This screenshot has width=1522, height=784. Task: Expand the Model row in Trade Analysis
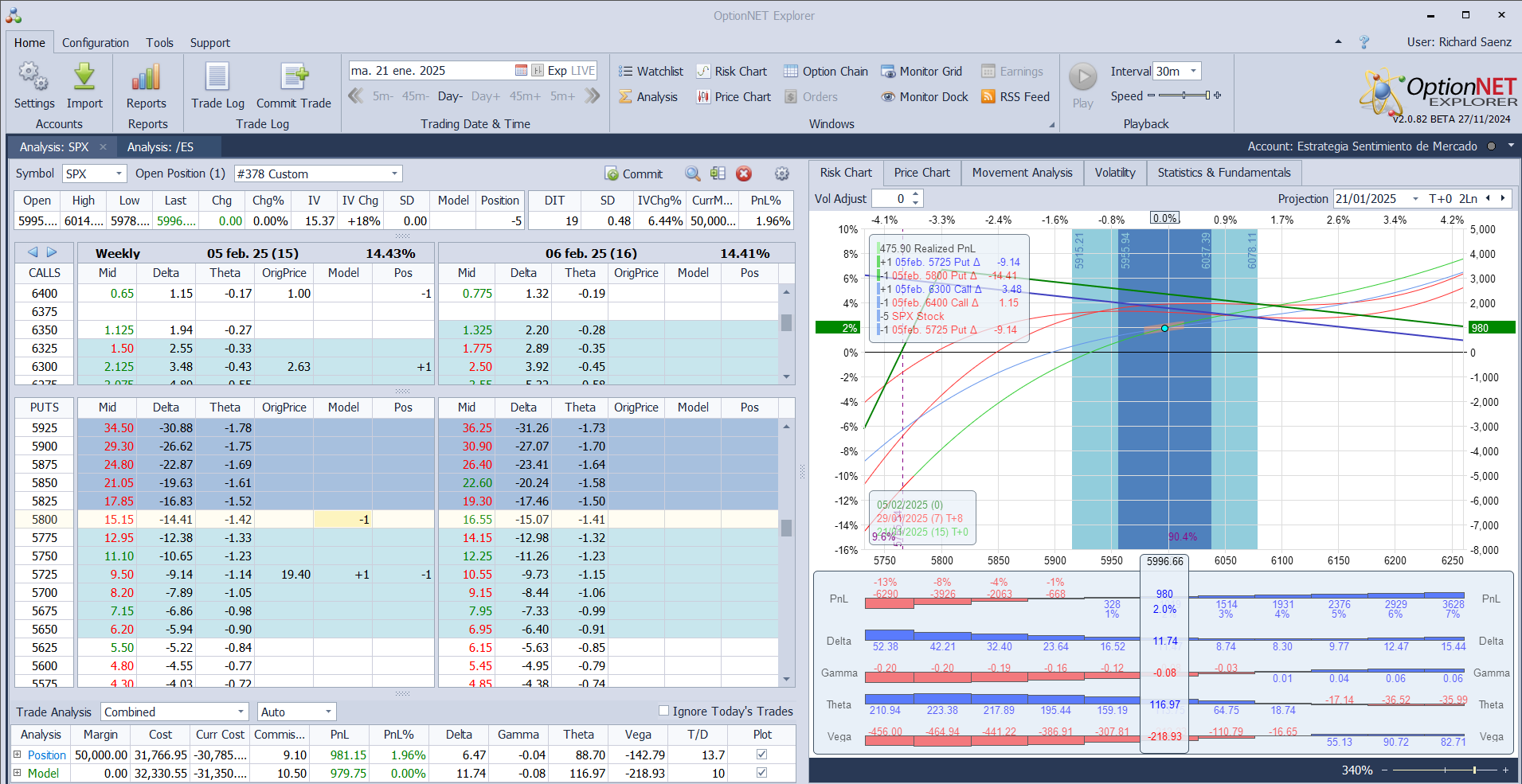pos(17,773)
